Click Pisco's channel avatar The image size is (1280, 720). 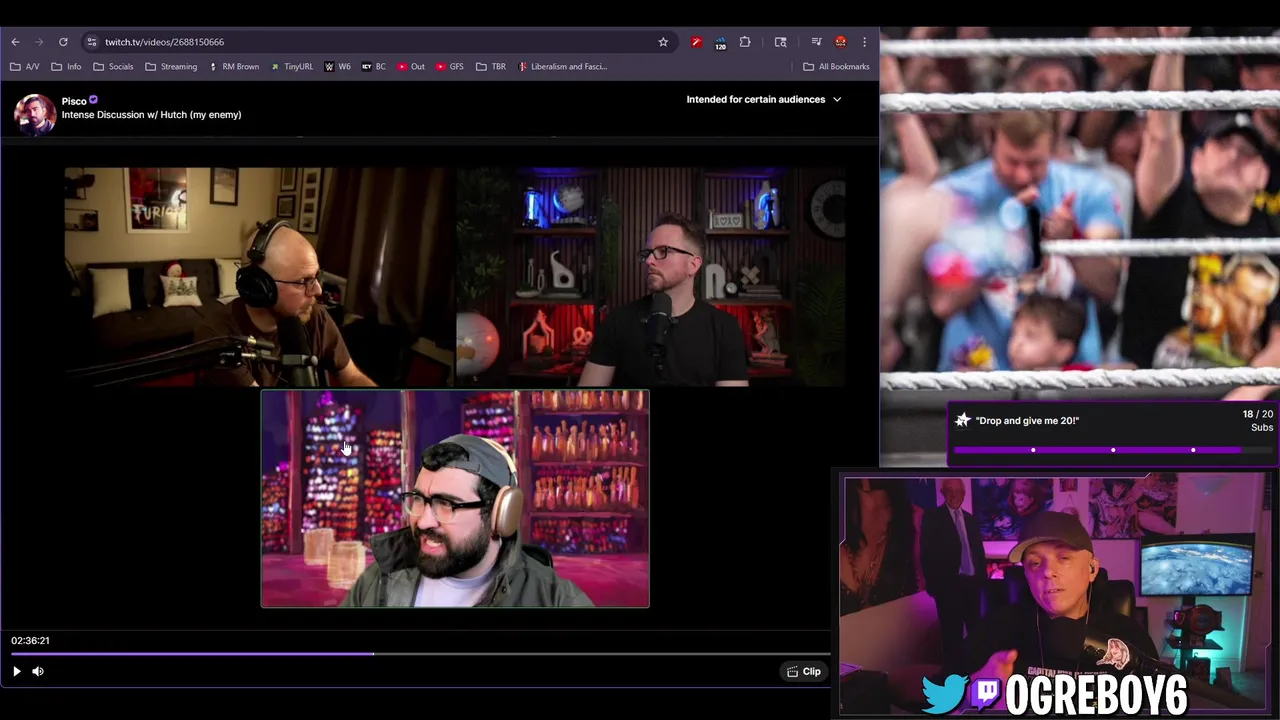(34, 113)
